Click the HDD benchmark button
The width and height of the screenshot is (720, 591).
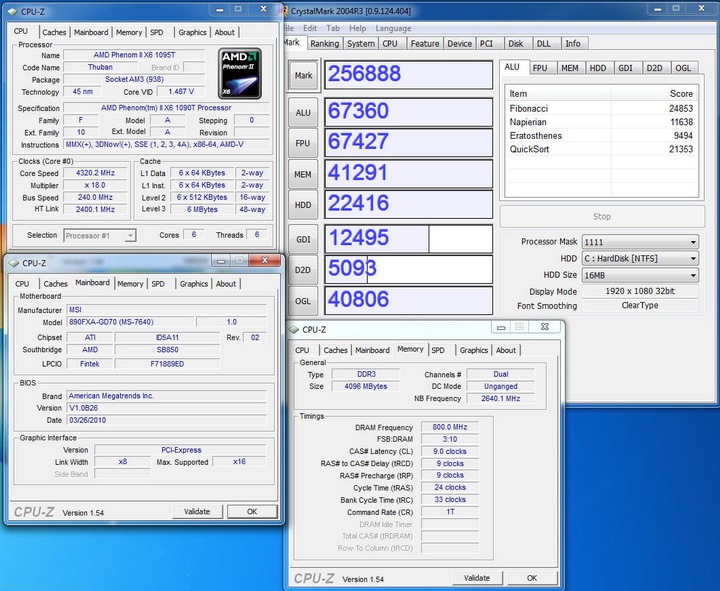click(303, 205)
